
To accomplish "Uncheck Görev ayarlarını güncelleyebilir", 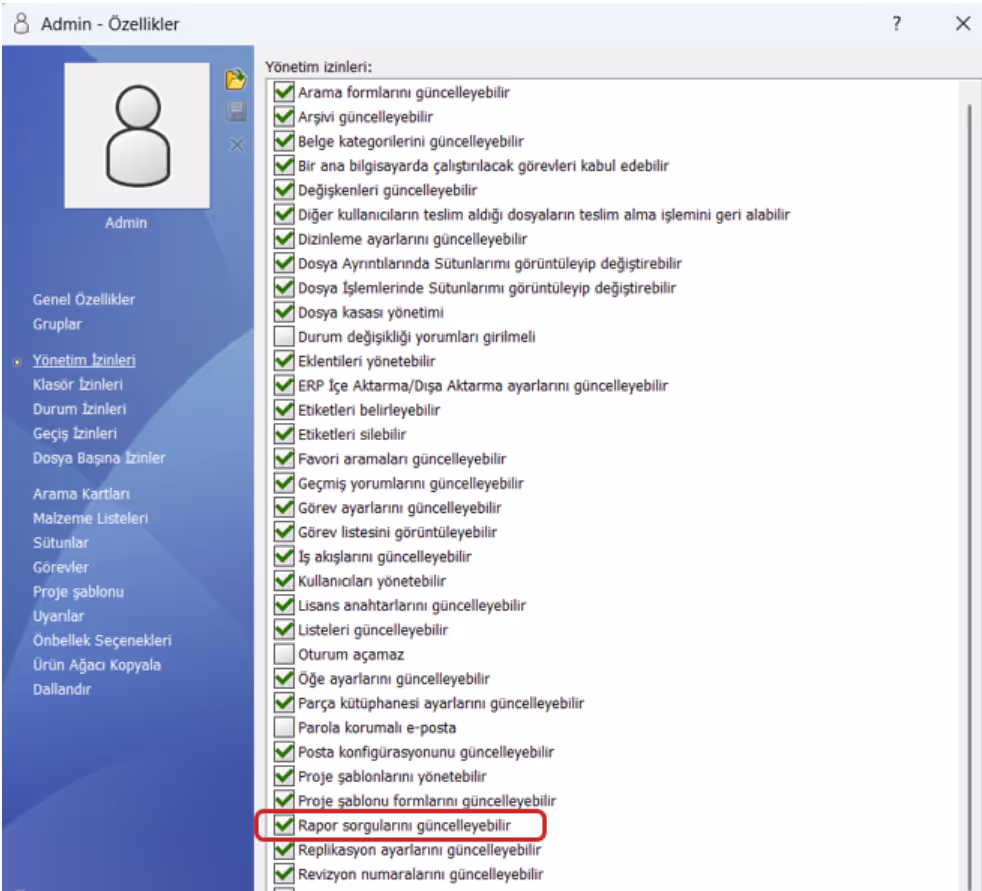I will click(284, 507).
